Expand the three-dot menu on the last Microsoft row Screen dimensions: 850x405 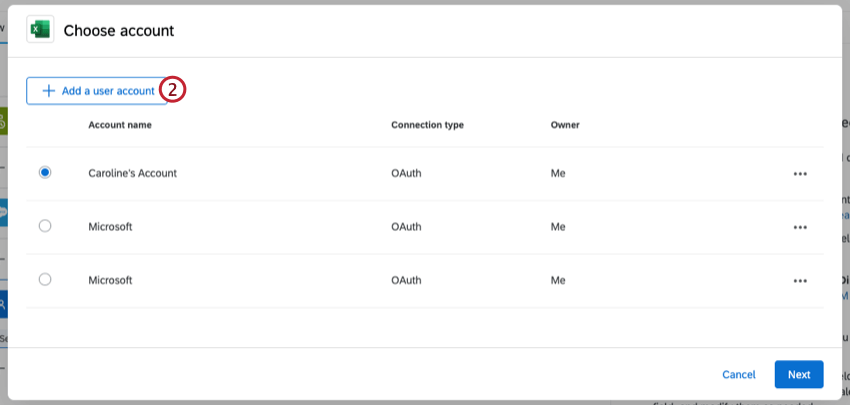click(799, 281)
